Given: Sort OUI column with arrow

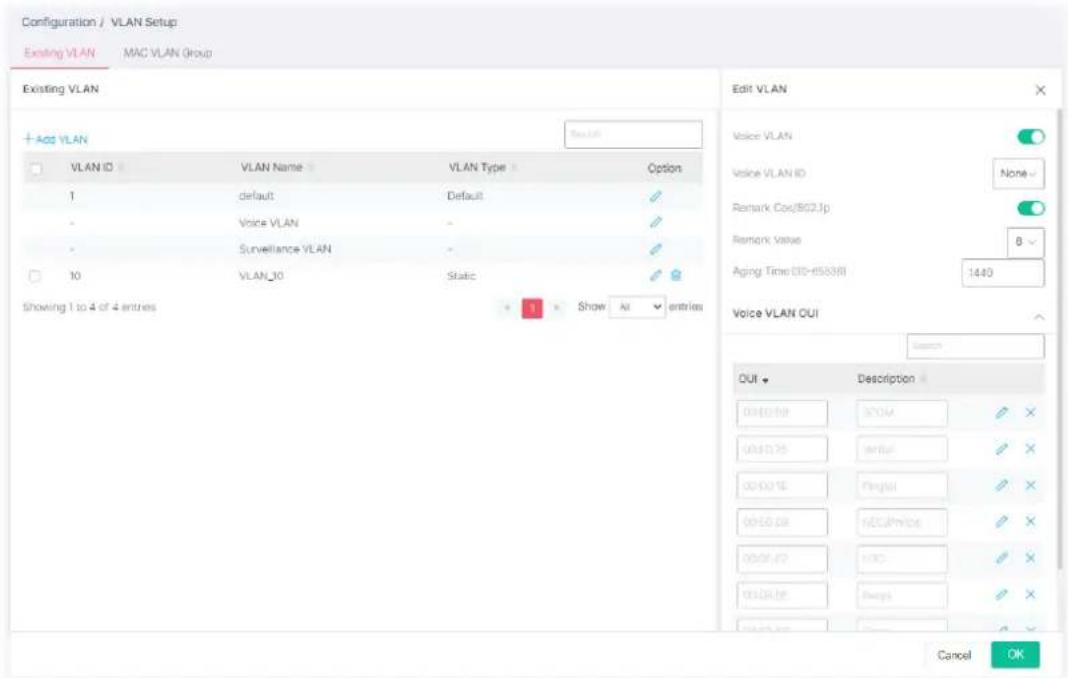Looking at the screenshot, I should pyautogui.click(x=754, y=379).
